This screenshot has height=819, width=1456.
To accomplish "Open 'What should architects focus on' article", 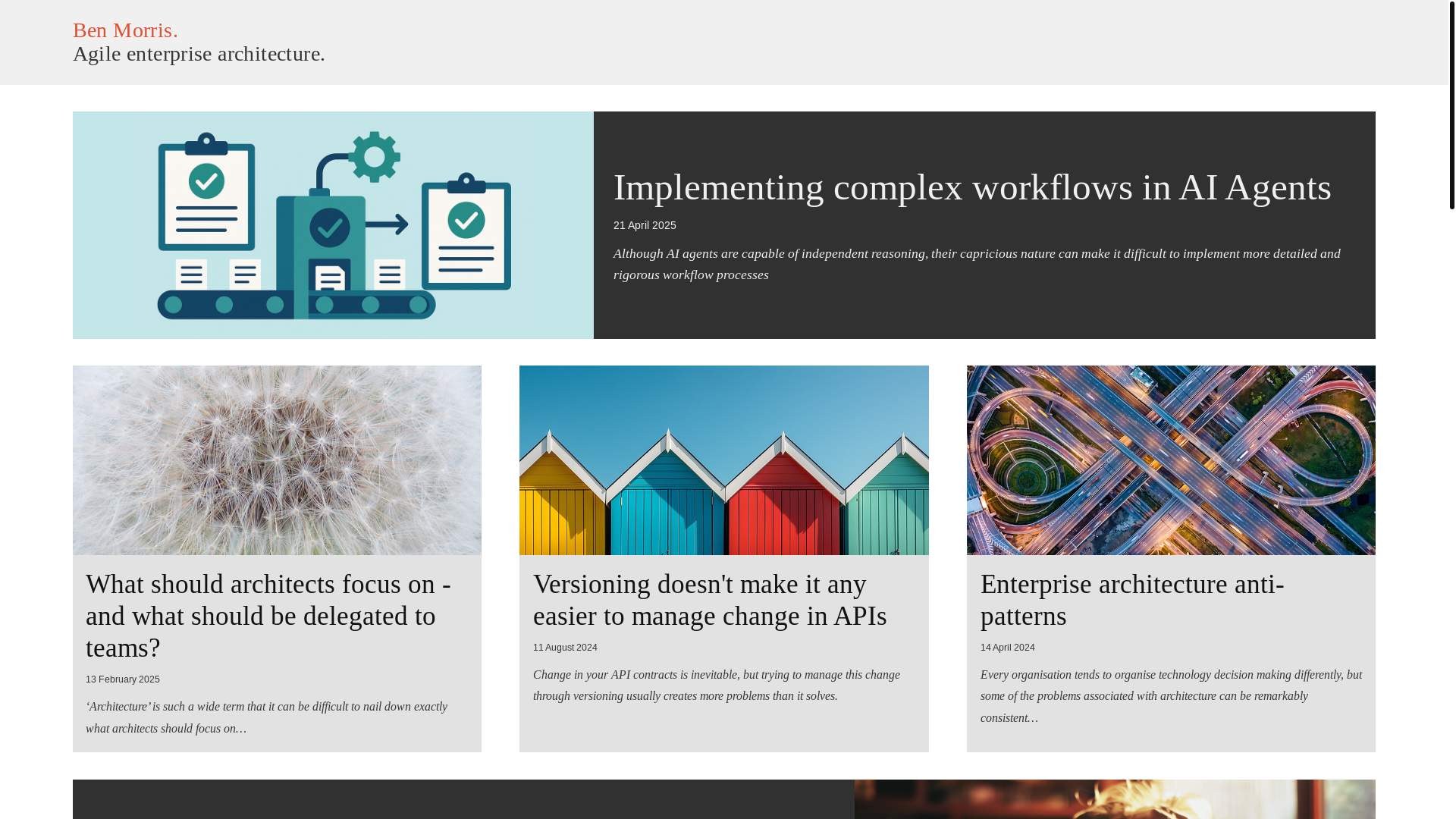I will 268,616.
